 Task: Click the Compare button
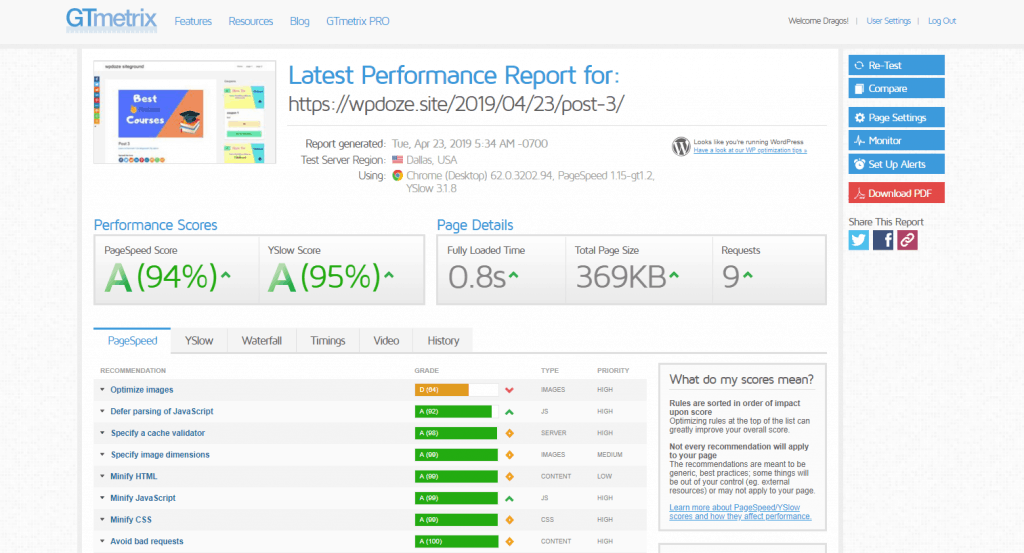pos(896,89)
